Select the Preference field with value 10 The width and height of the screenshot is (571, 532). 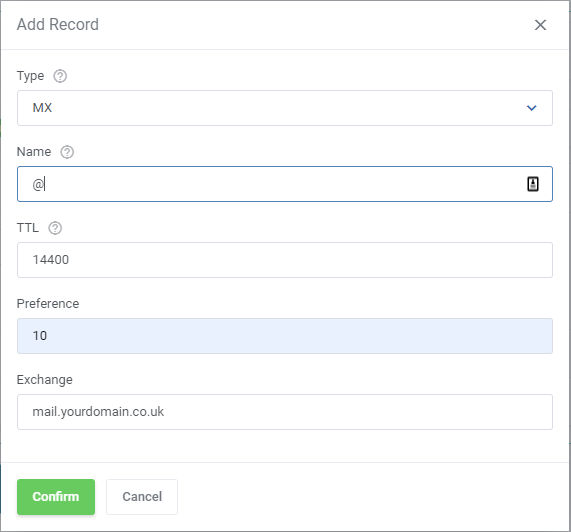pos(285,336)
